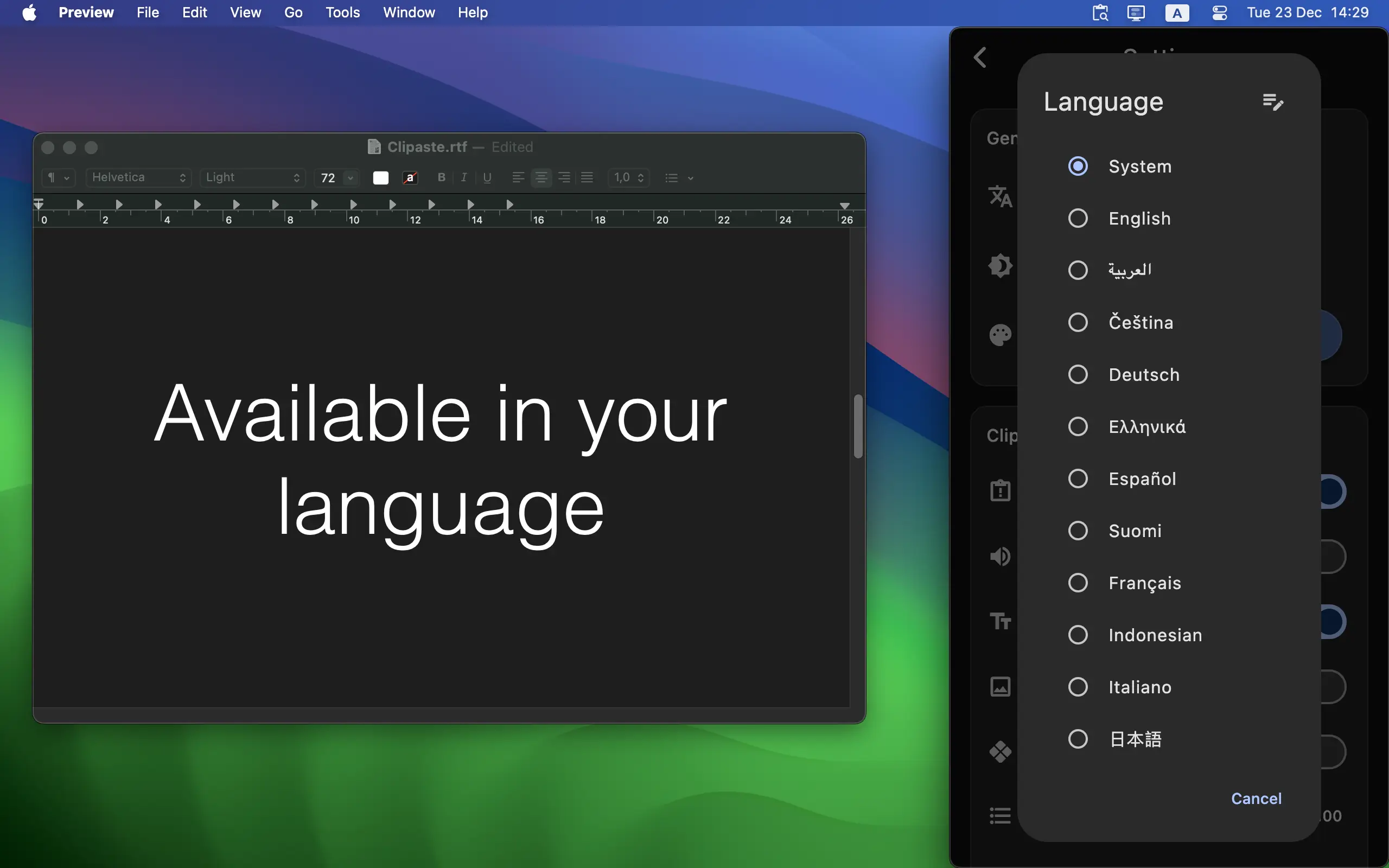Open the Light typeface style dropdown
The height and width of the screenshot is (868, 1389).
pos(252,177)
